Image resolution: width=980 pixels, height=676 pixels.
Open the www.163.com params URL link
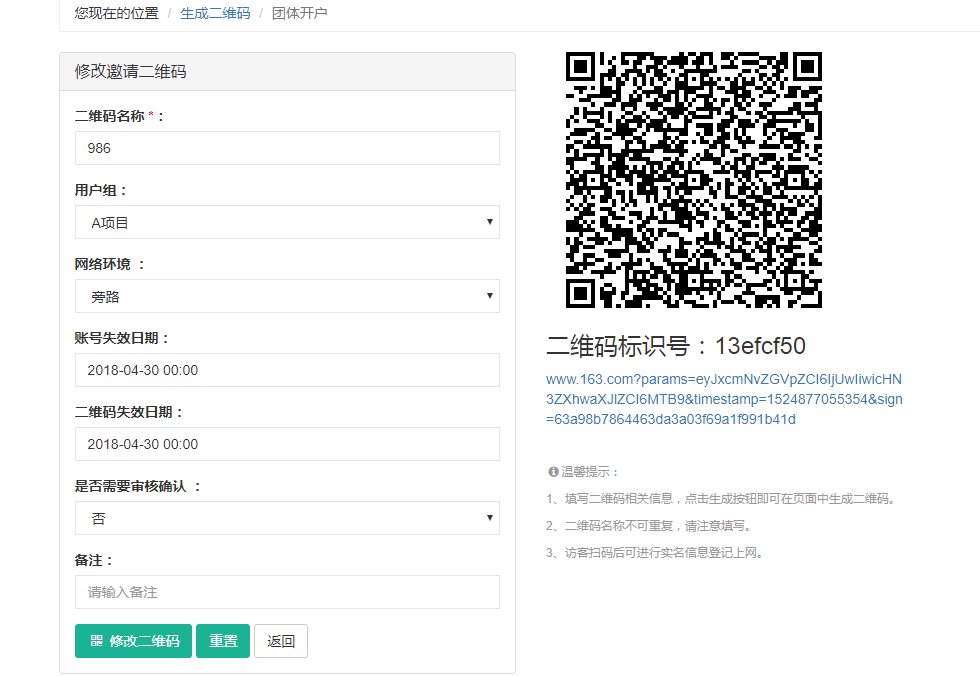[724, 399]
